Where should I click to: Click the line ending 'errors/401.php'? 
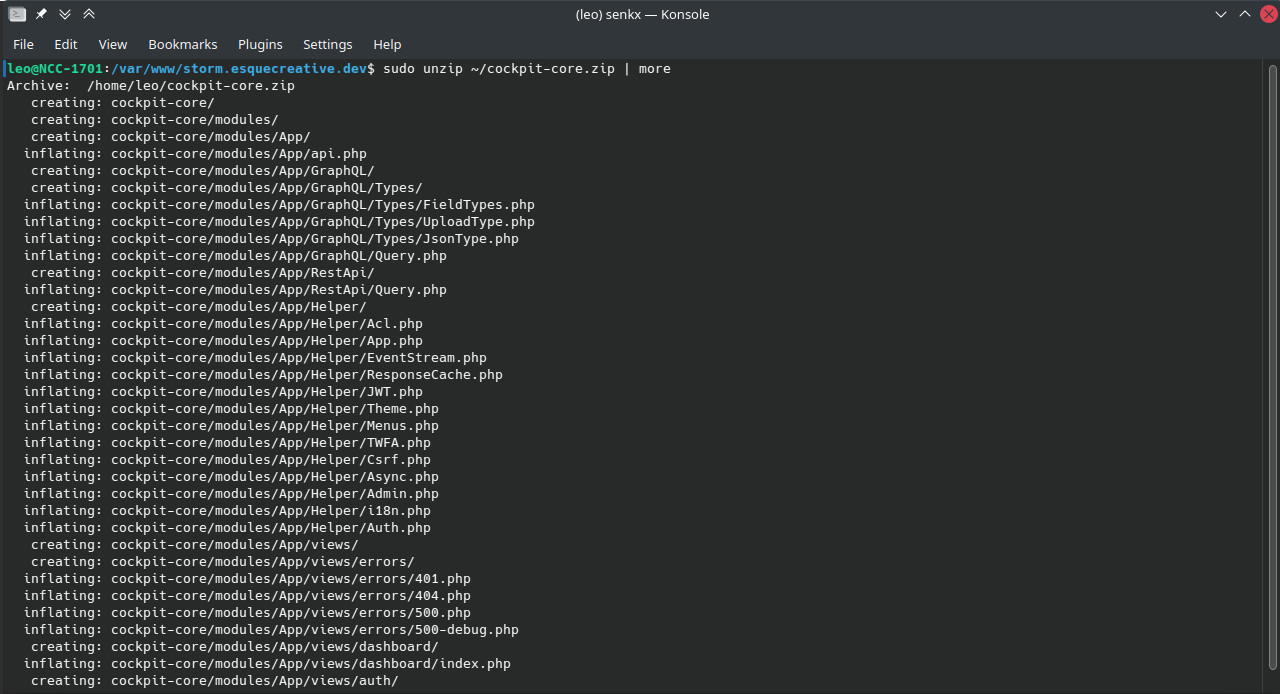pyautogui.click(x=247, y=579)
